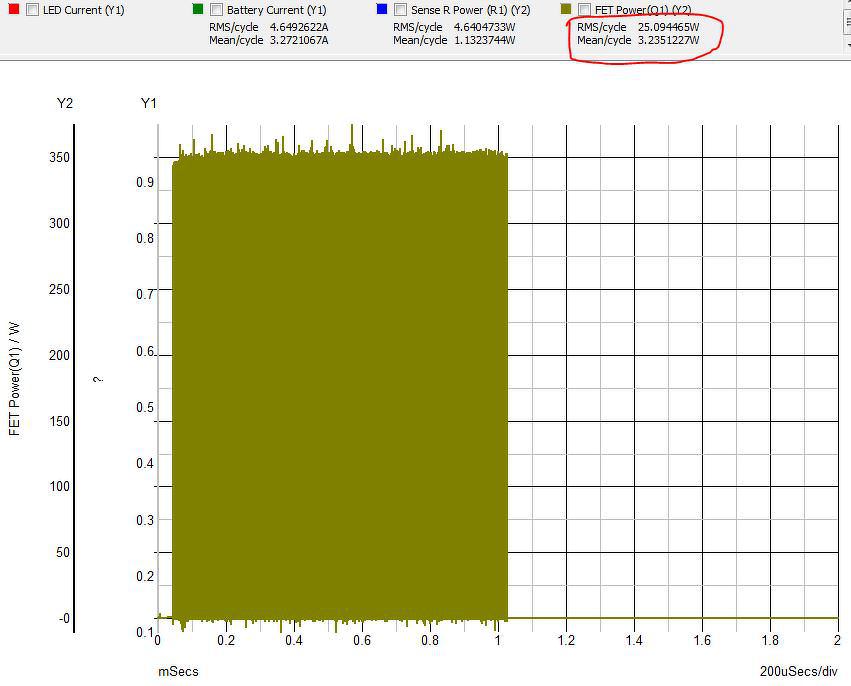The width and height of the screenshot is (851, 686).
Task: Click the green Battery Current color swatch
Action: pyautogui.click(x=198, y=9)
